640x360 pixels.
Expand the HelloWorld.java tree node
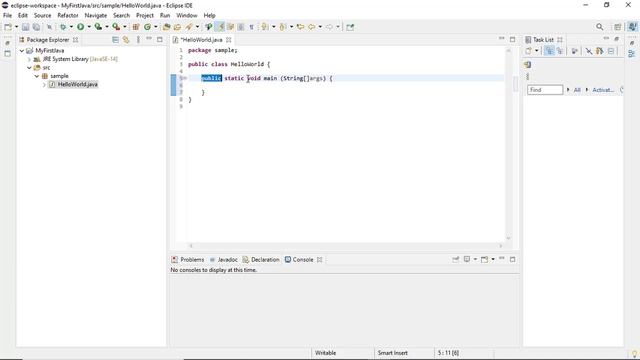(44, 84)
